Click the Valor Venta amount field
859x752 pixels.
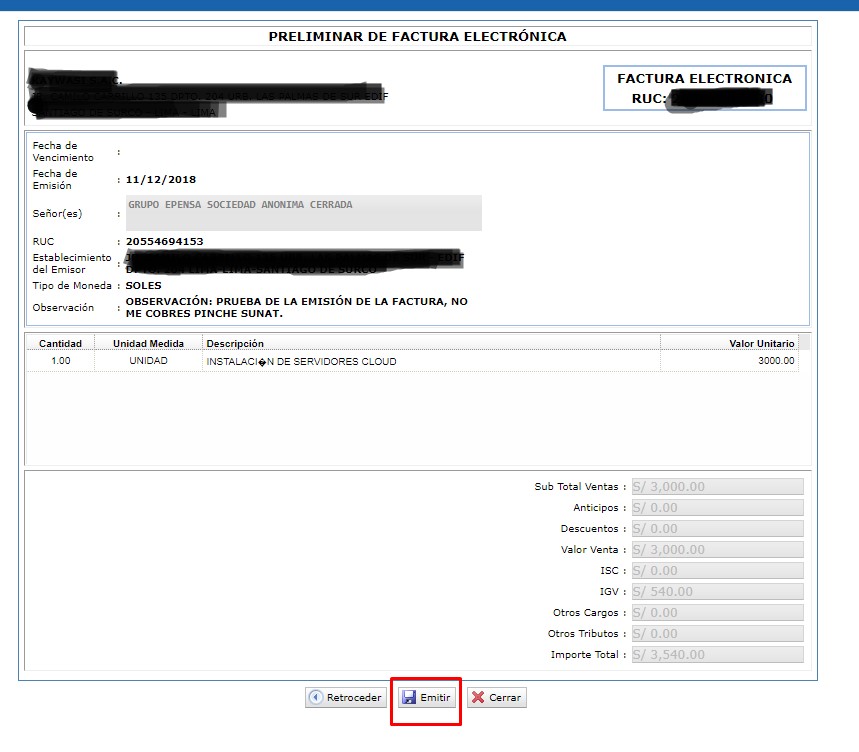point(717,549)
